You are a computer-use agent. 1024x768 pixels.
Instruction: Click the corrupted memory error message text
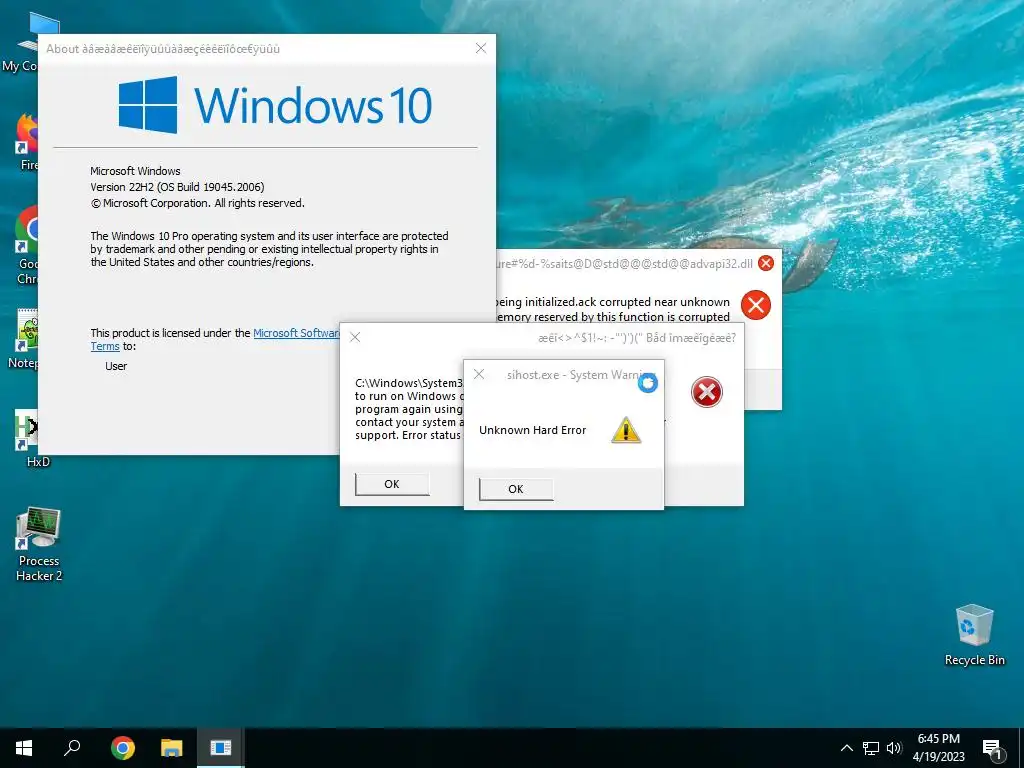pos(613,310)
